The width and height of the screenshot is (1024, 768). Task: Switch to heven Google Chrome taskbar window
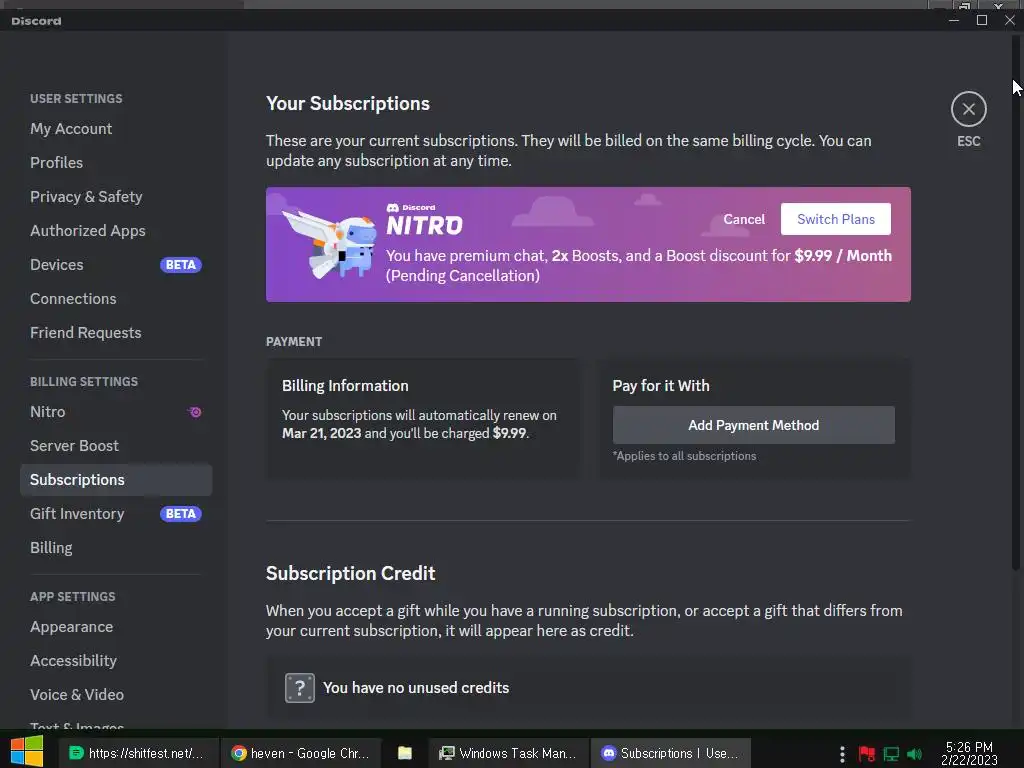point(300,753)
